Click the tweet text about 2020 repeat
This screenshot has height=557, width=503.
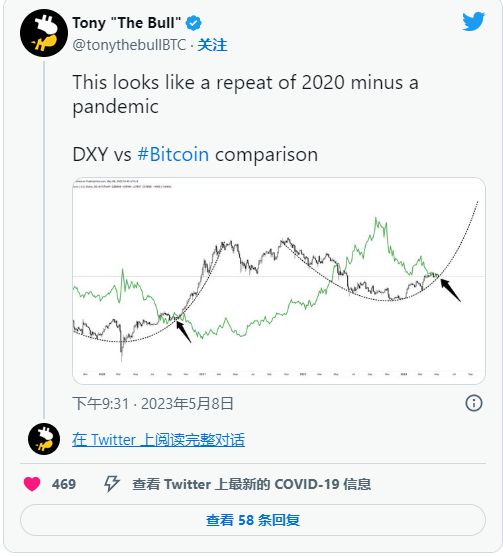(x=245, y=94)
